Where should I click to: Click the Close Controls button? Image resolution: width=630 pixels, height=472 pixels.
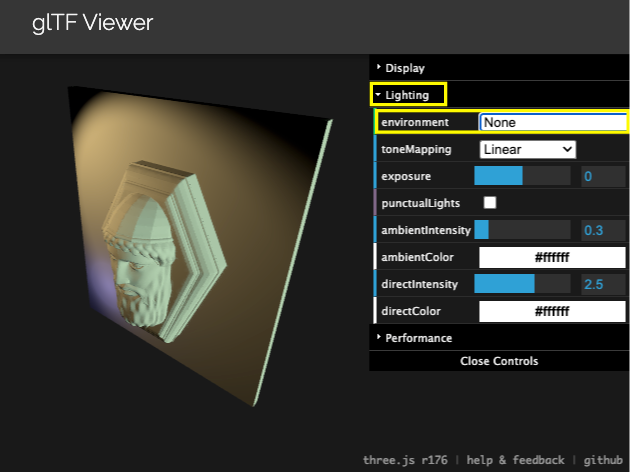tap(499, 361)
